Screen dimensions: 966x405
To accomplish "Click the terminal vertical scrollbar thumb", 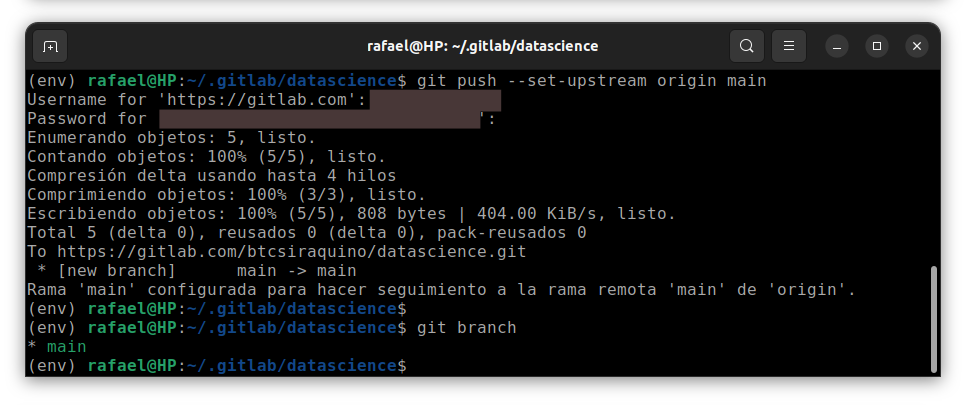I will 935,319.
